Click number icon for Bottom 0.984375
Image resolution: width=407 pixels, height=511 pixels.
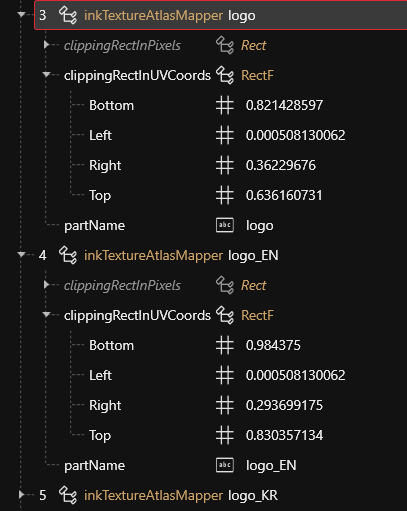pos(225,345)
